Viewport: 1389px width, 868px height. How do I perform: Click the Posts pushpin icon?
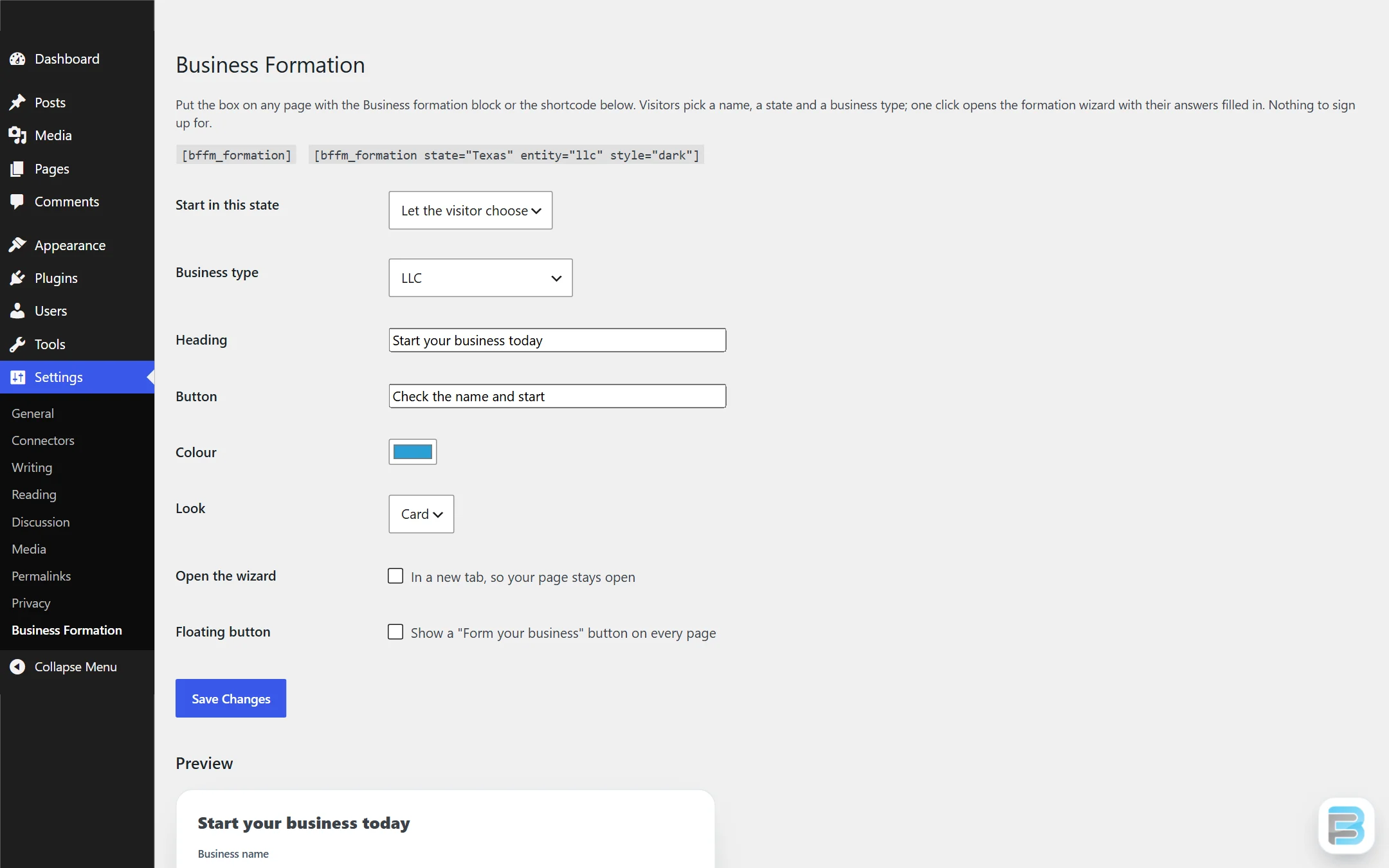17,102
